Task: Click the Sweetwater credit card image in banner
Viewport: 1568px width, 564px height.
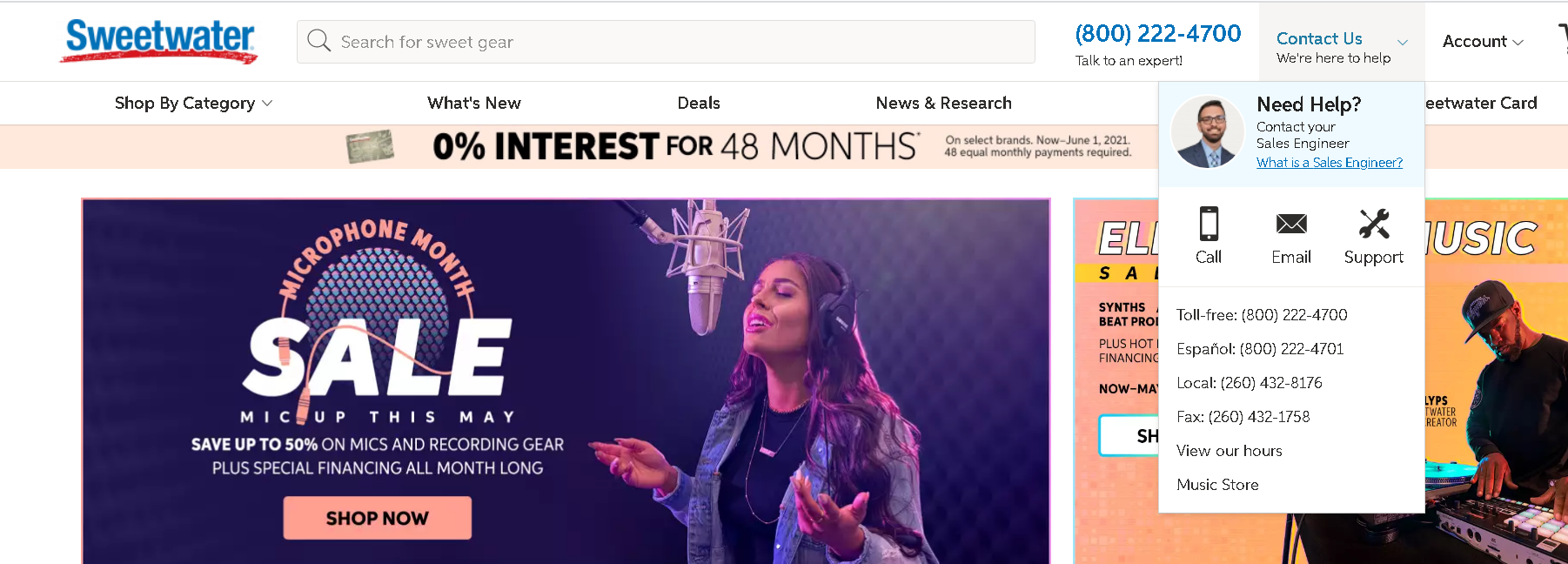Action: tap(370, 146)
